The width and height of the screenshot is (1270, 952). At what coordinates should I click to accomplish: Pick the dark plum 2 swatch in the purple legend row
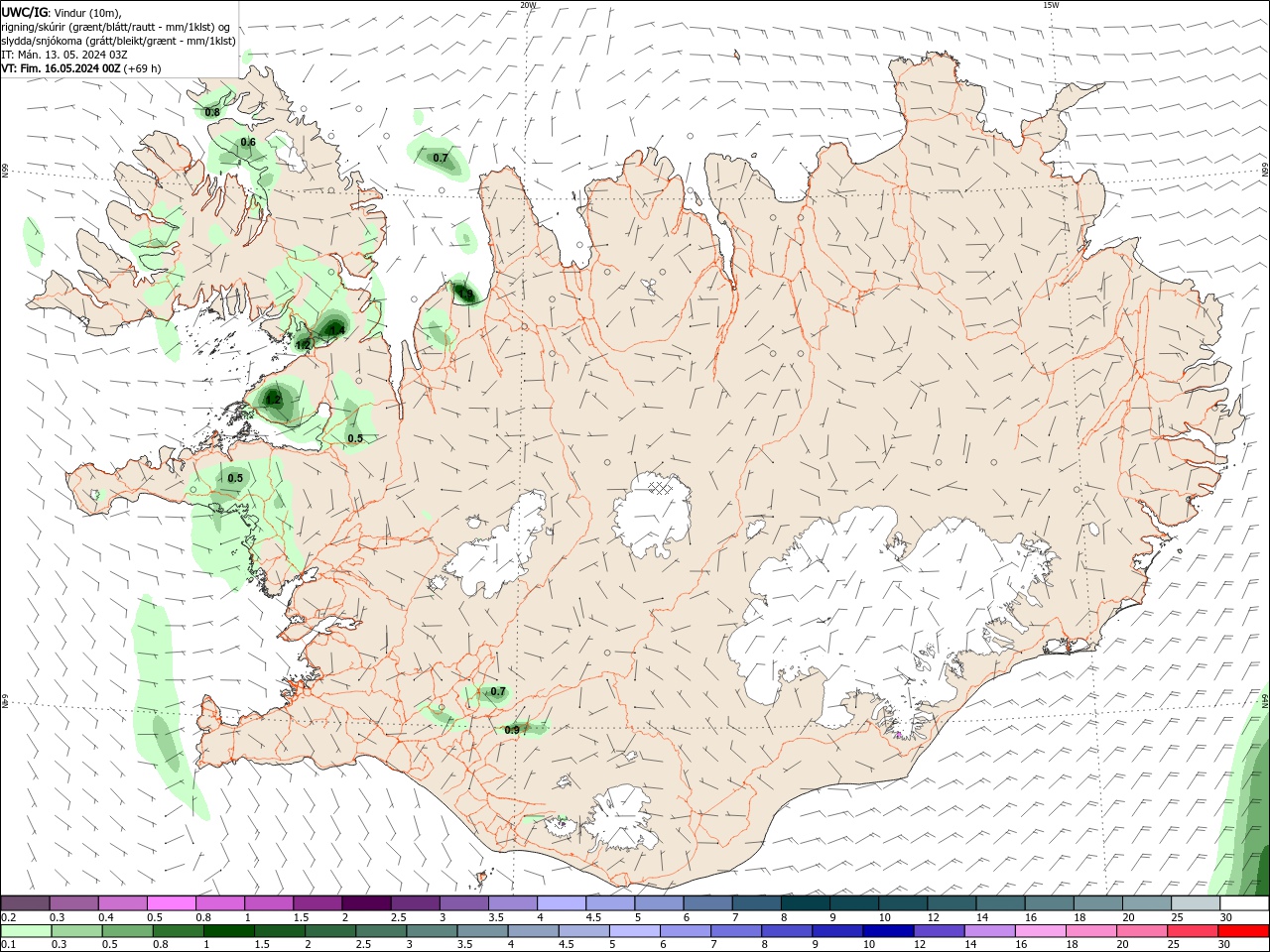(366, 903)
